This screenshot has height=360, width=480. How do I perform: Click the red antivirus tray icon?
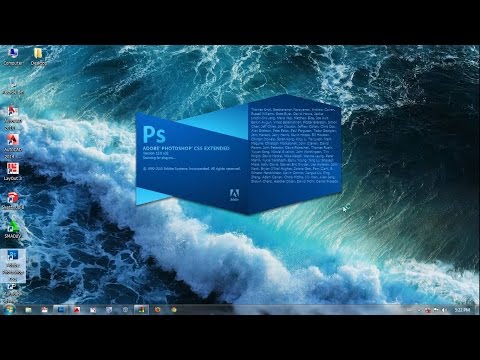click(x=428, y=310)
